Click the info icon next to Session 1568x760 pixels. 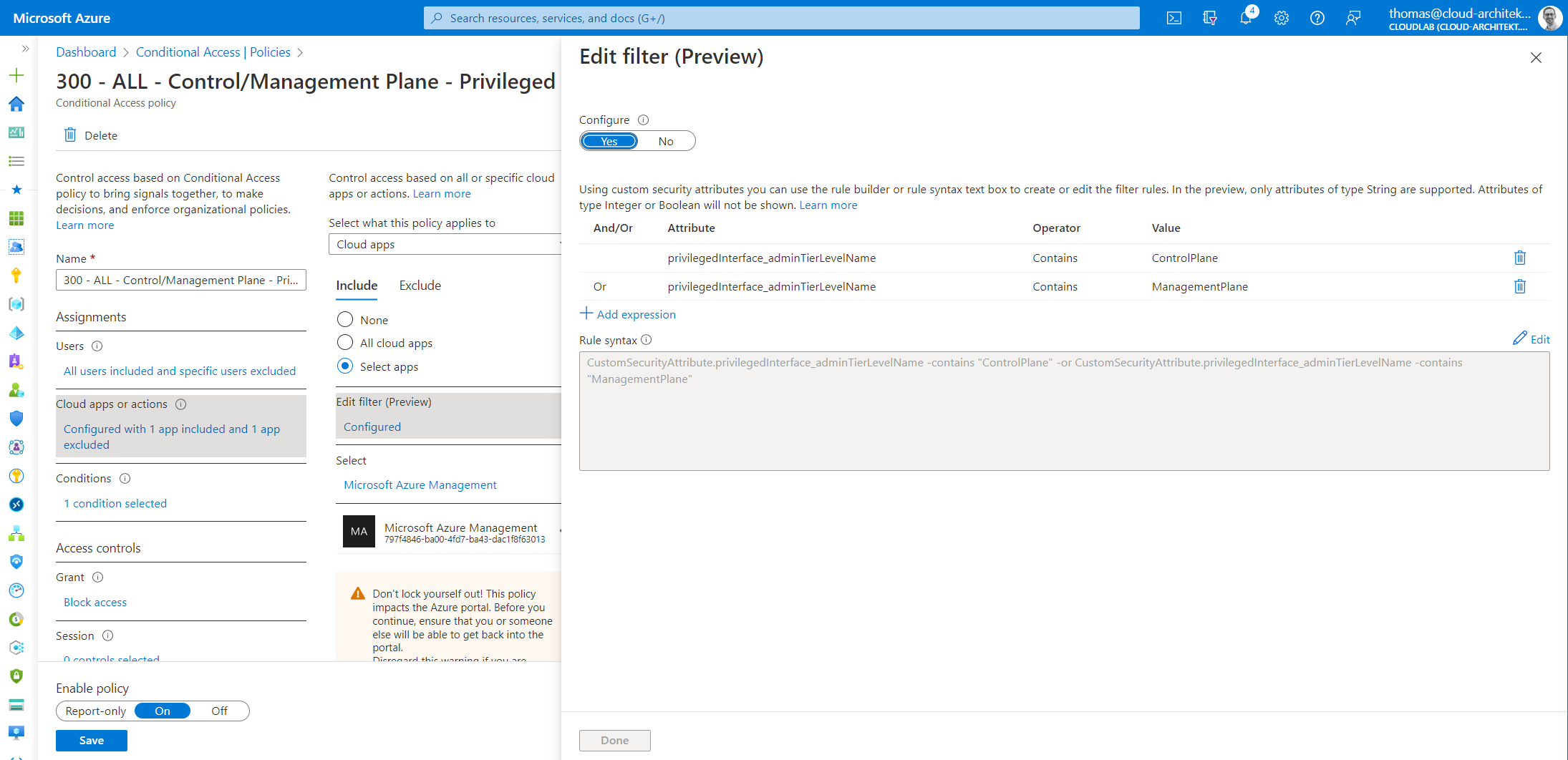coord(107,636)
